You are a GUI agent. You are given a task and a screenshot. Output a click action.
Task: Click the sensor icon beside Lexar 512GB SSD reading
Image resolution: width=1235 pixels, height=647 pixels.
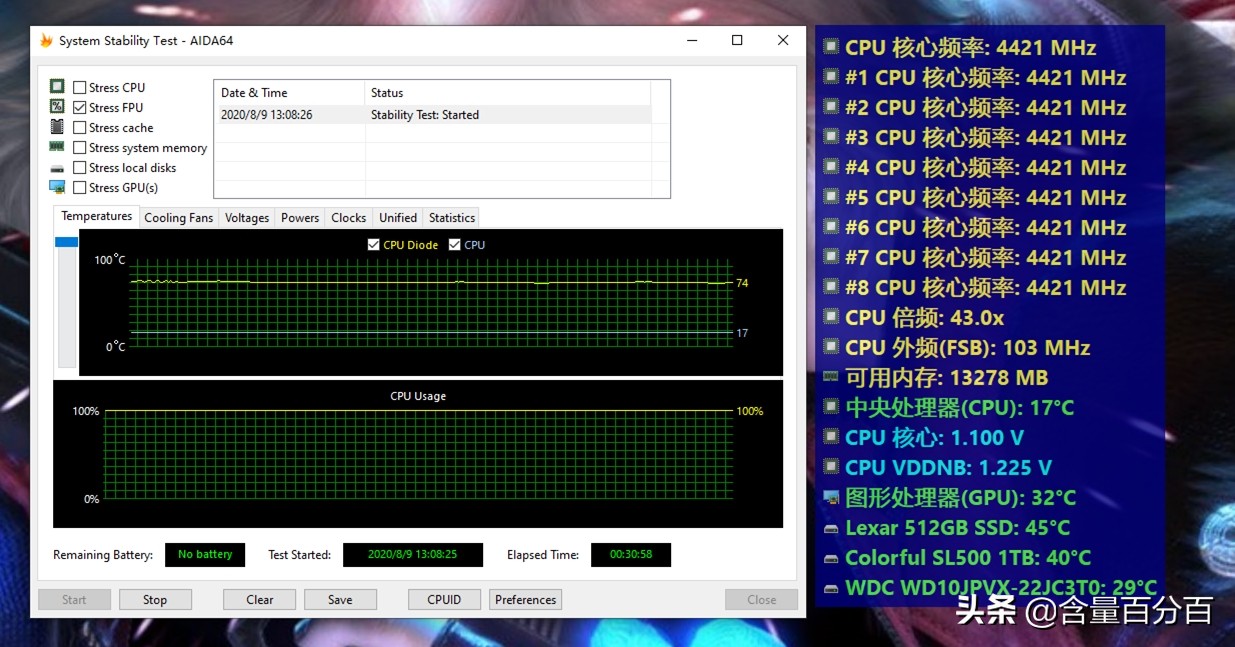click(829, 527)
